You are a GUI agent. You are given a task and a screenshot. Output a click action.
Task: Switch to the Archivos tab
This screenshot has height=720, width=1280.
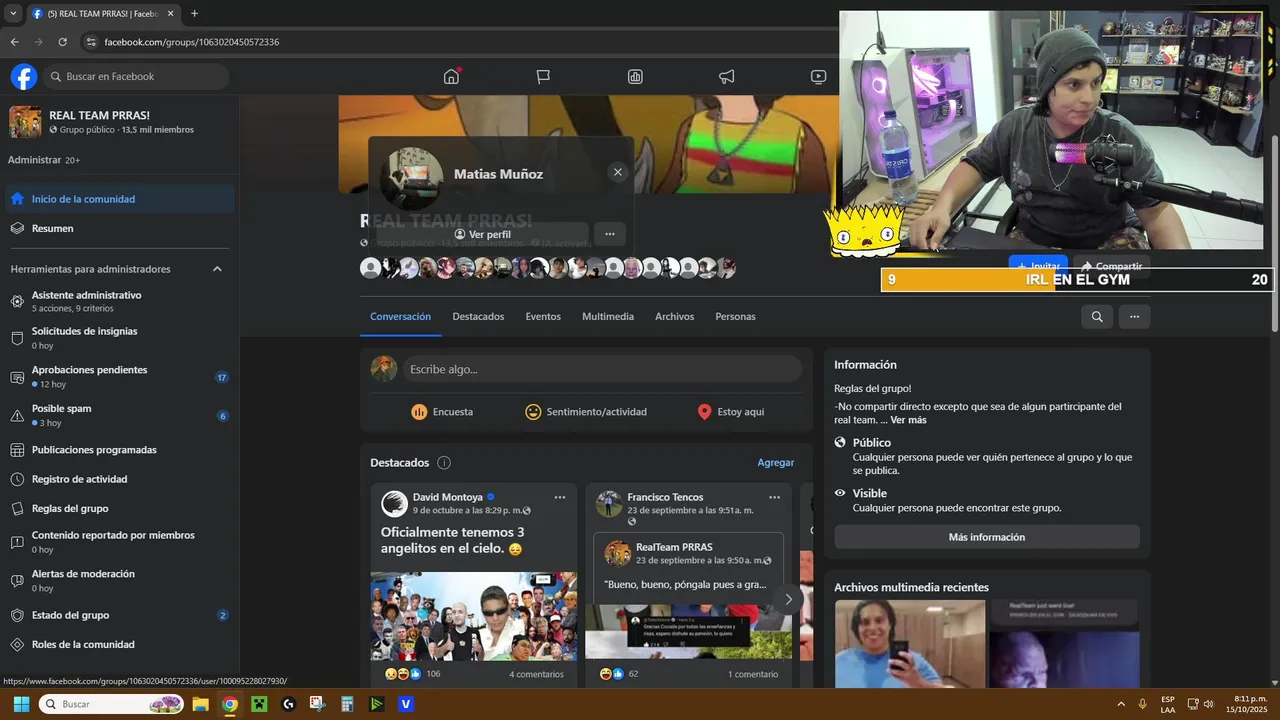click(675, 316)
